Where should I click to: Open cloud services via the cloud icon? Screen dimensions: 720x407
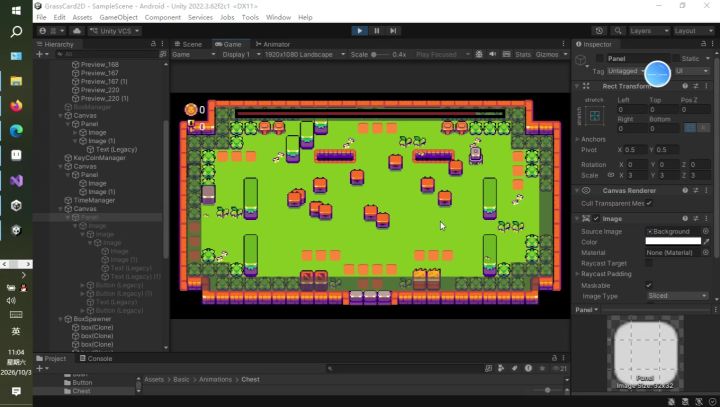(x=77, y=31)
